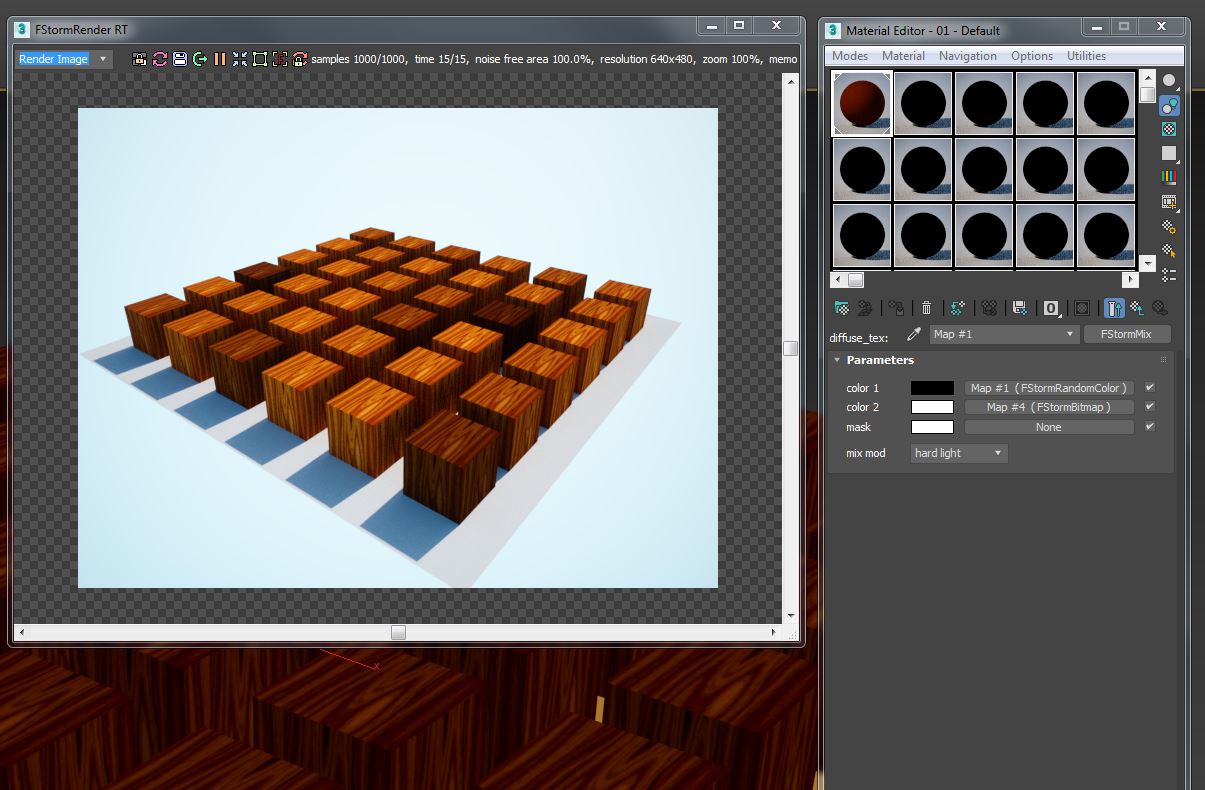Toggle the Backlight icon in side toolbar
1205x790 pixels.
pos(1169,105)
